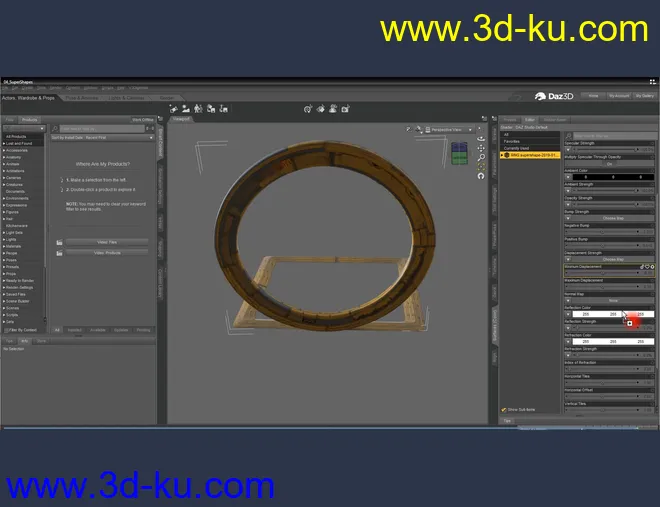The height and width of the screenshot is (507, 660).
Task: Click the zoom magnifier viewport control
Action: point(481,157)
